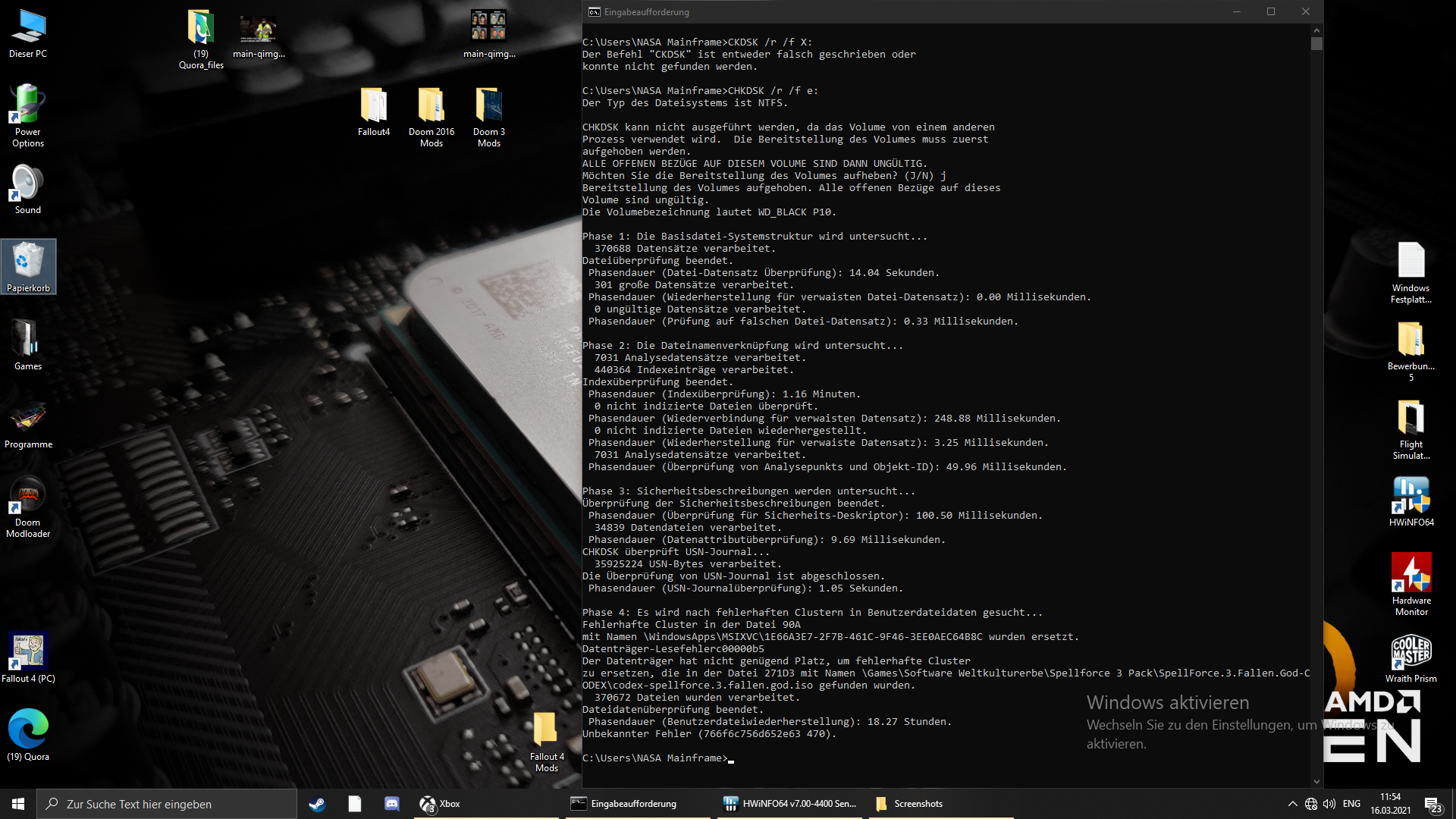1456x819 pixels.
Task: Click the taskbar search text field
Action: pos(167,804)
